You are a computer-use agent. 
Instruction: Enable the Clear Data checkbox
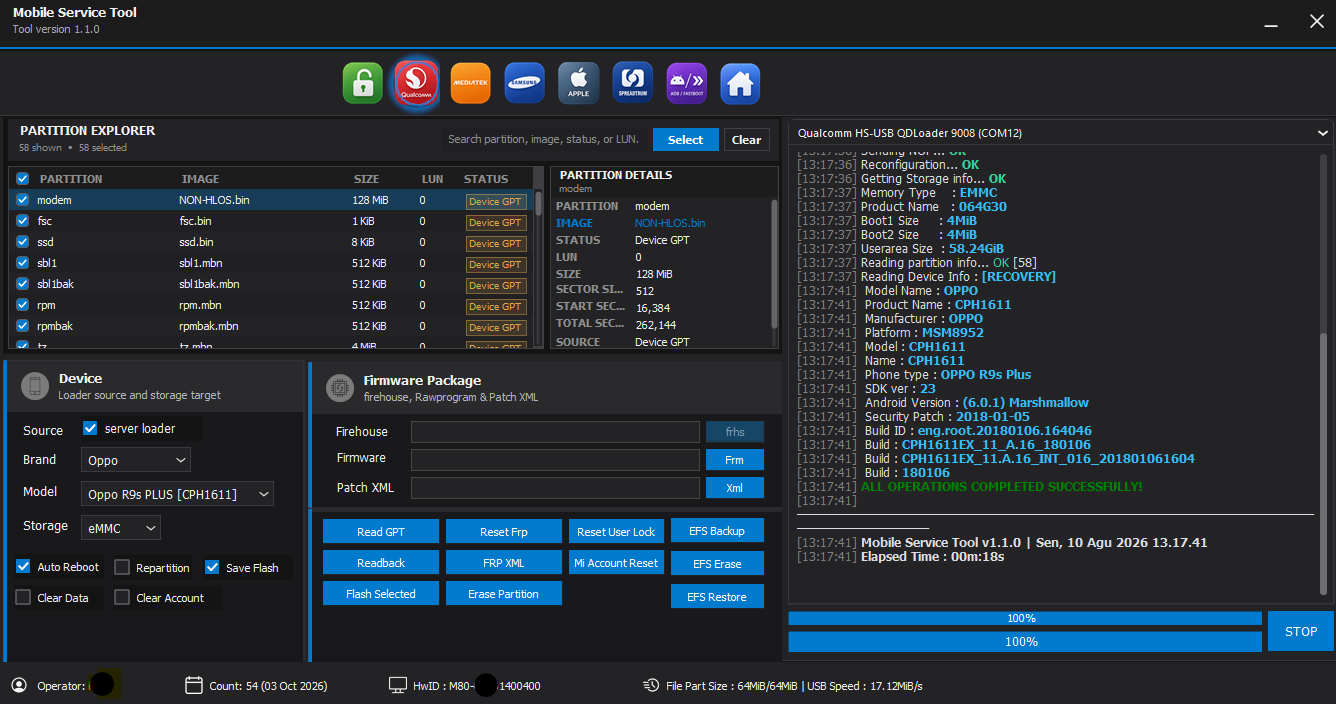[x=23, y=597]
